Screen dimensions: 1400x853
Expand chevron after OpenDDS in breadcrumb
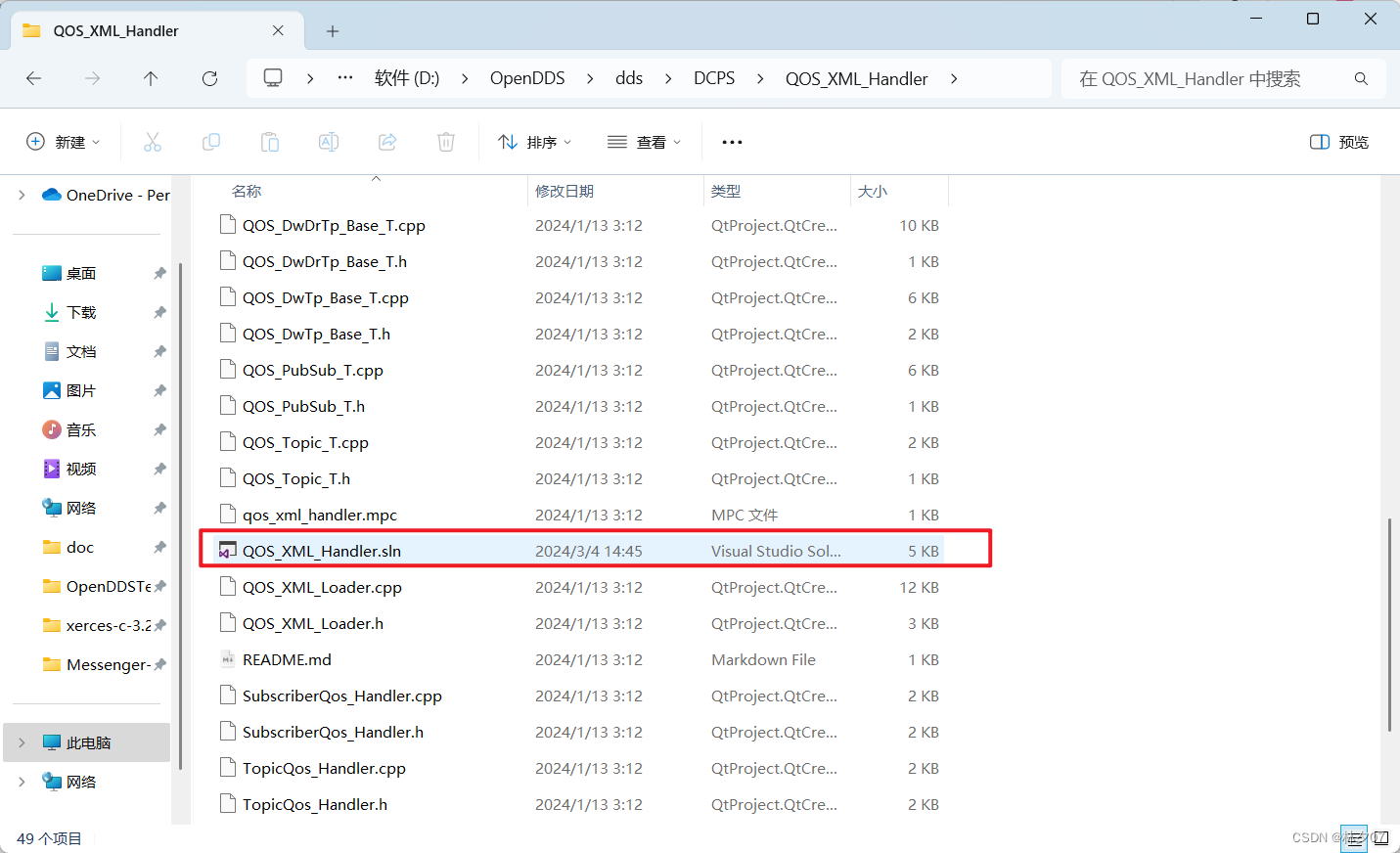click(590, 78)
